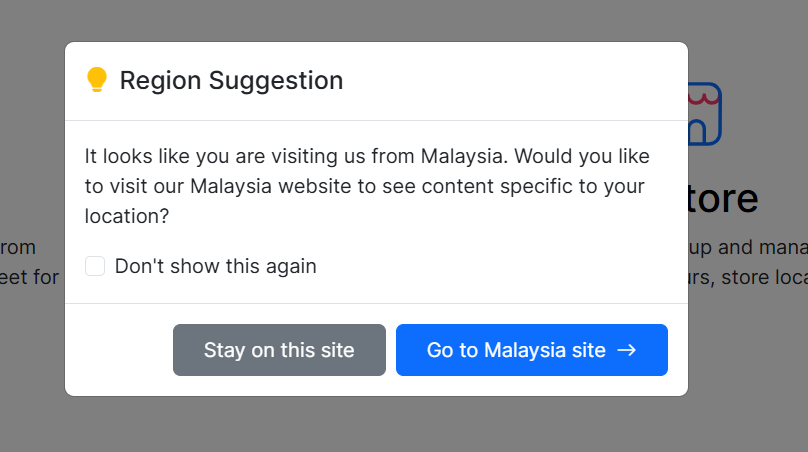
Task: Click the partially hidden Store heading
Action: tap(723, 199)
